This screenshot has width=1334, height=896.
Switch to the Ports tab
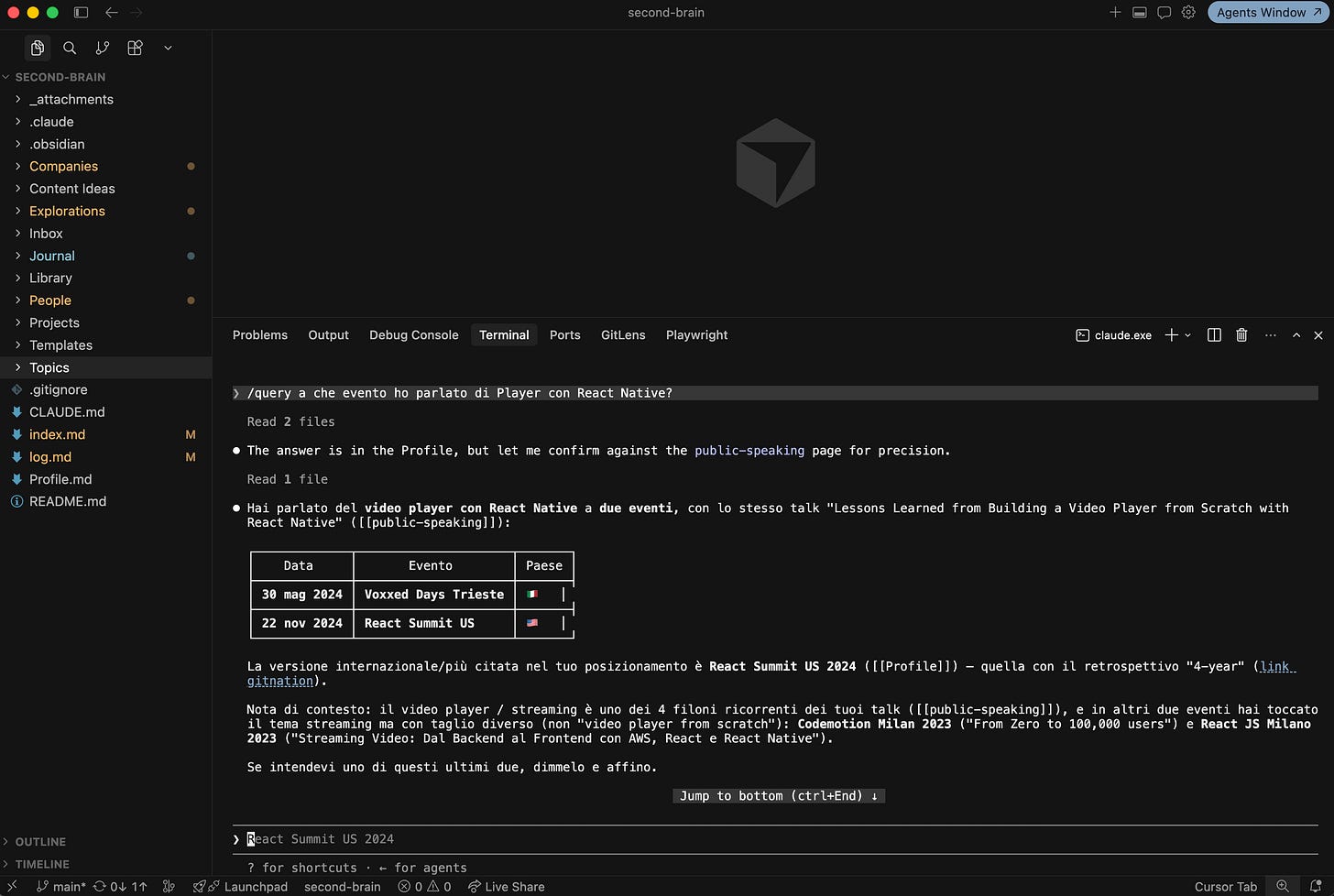click(x=565, y=335)
